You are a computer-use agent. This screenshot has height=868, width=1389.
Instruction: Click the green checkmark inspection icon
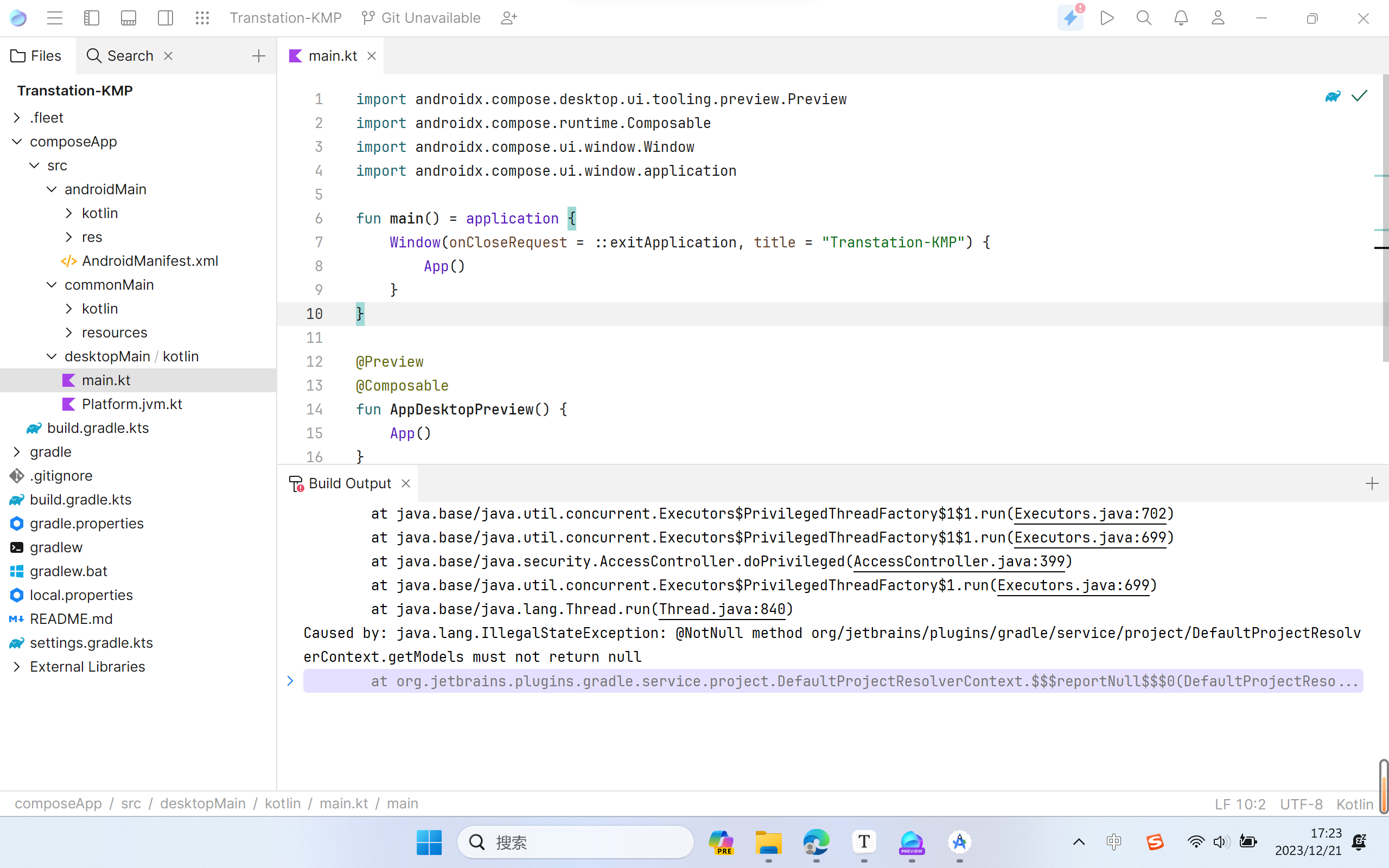tap(1359, 96)
